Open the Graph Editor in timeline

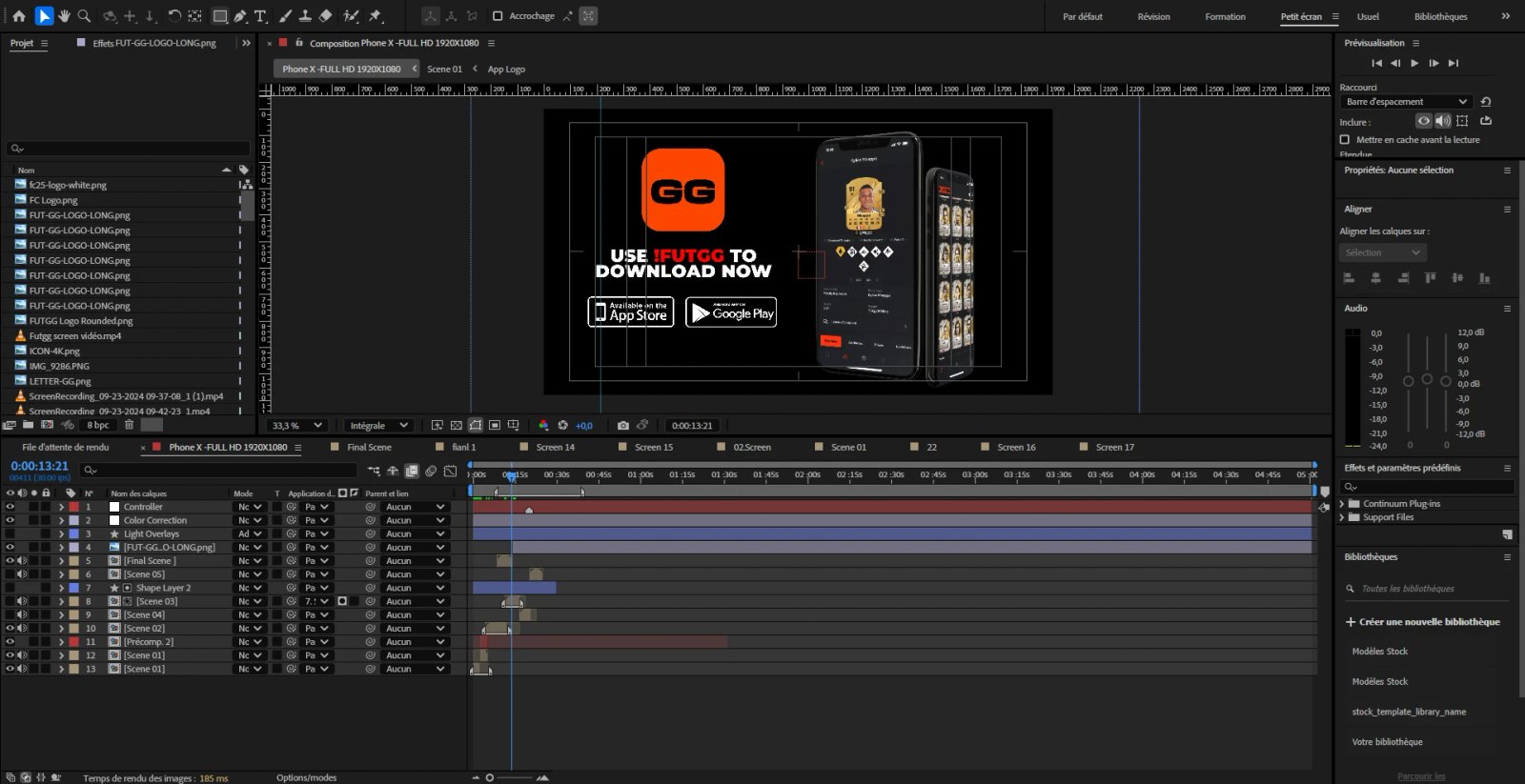tap(450, 471)
